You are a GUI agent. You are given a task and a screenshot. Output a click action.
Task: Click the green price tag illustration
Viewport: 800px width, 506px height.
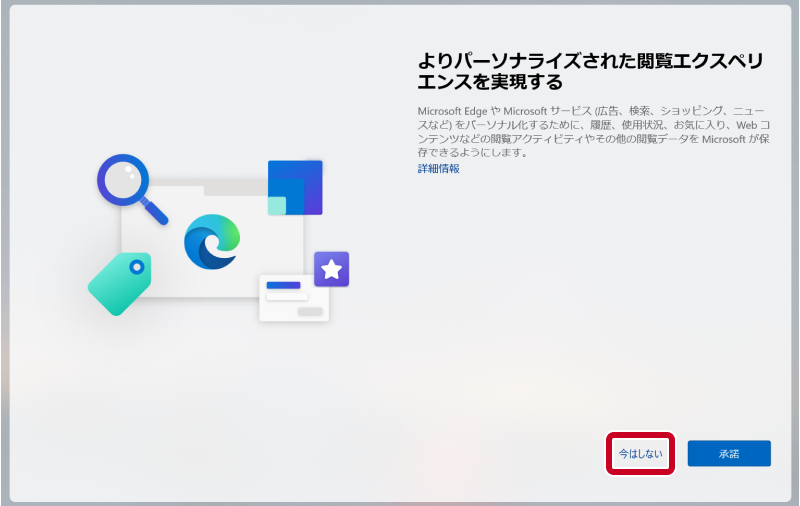coord(120,284)
